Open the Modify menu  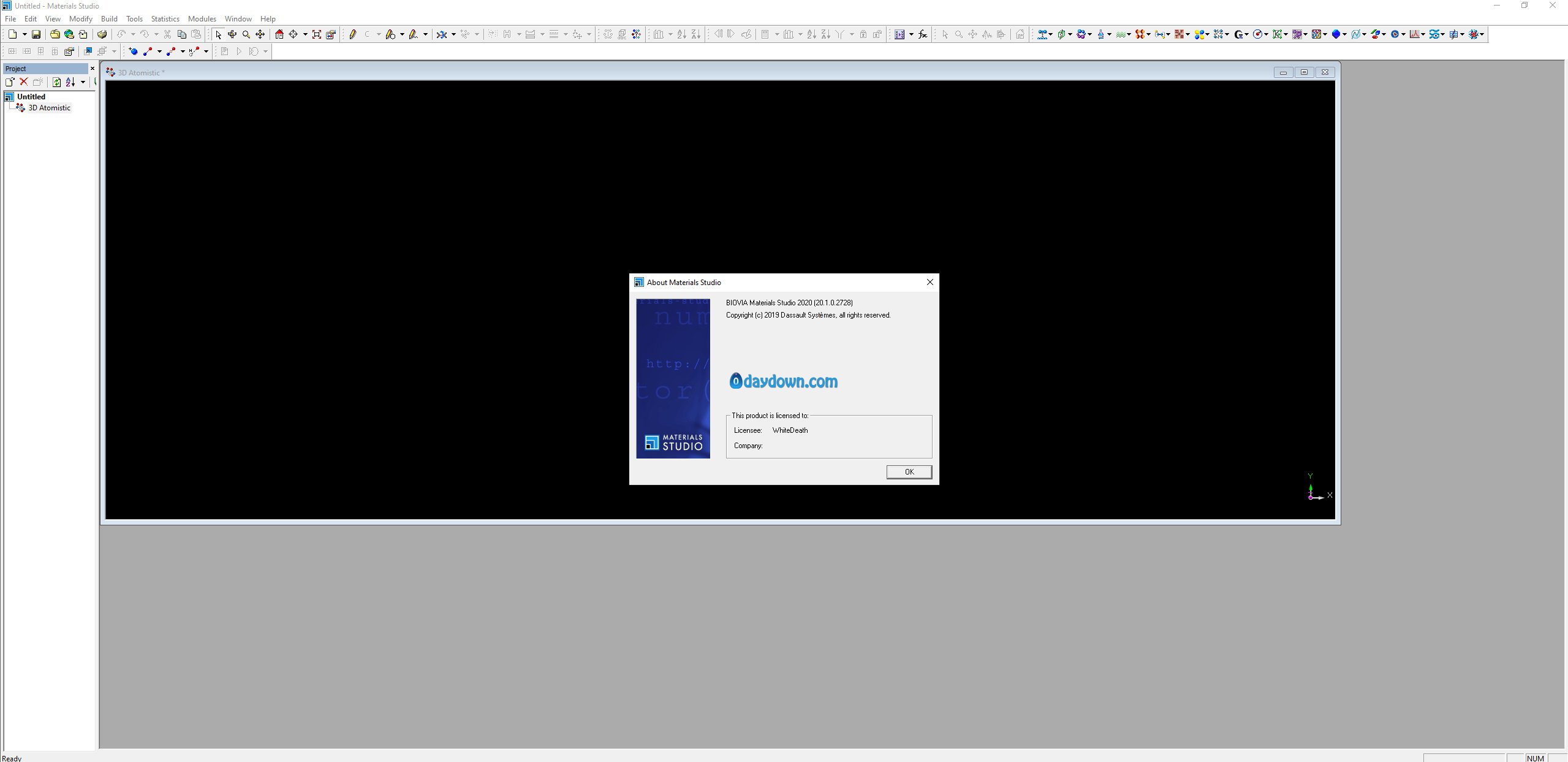tap(81, 18)
